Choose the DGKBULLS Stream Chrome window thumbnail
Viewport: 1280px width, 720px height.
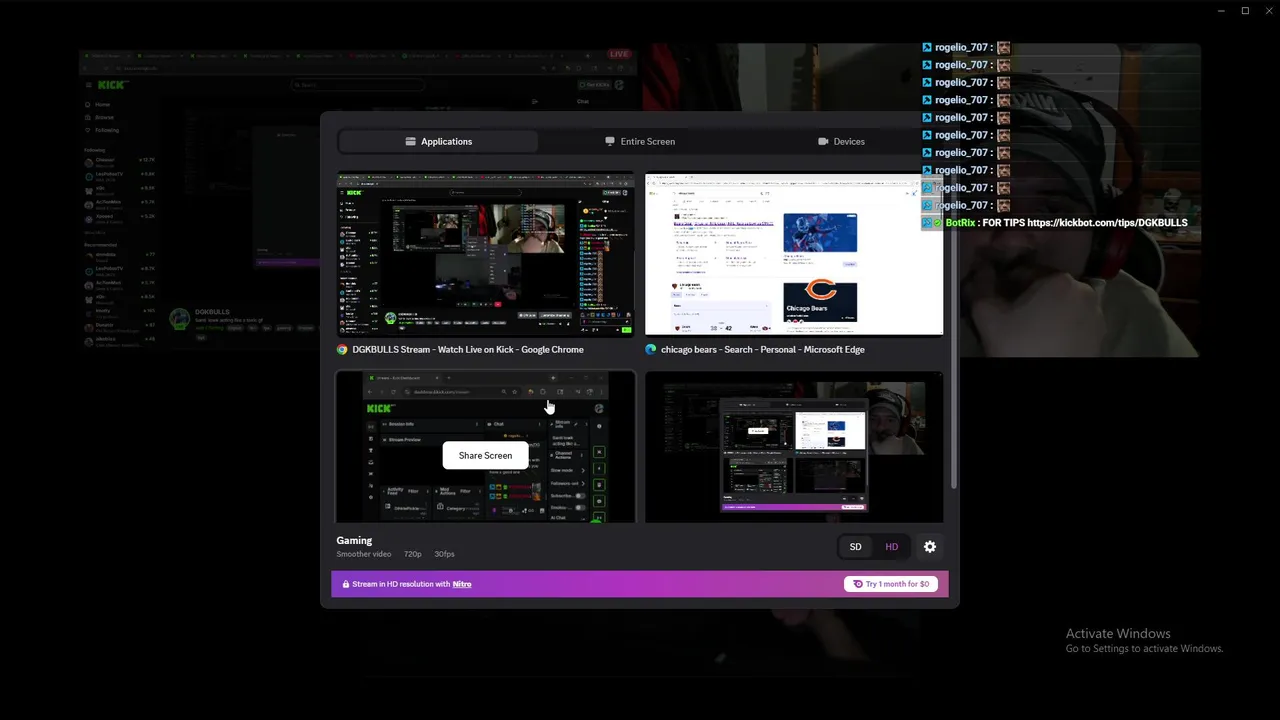(485, 254)
